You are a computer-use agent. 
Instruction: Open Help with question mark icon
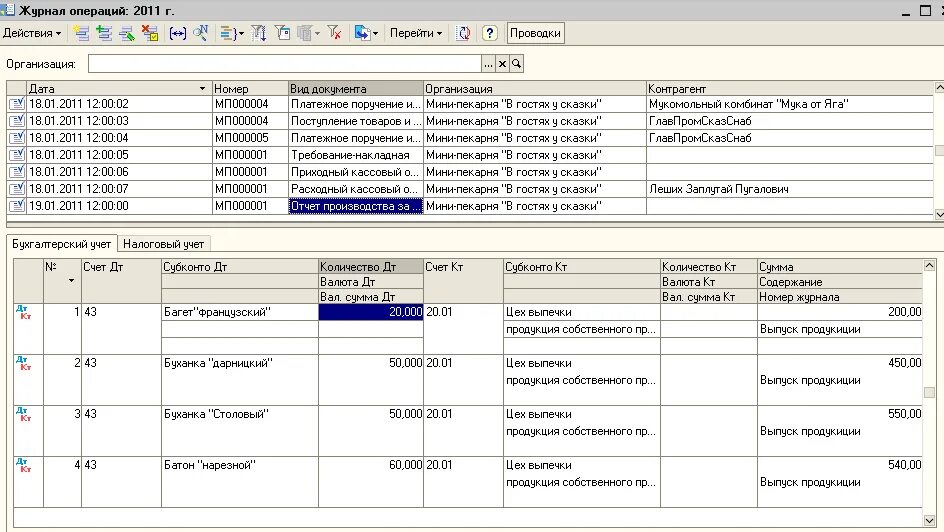pos(489,33)
